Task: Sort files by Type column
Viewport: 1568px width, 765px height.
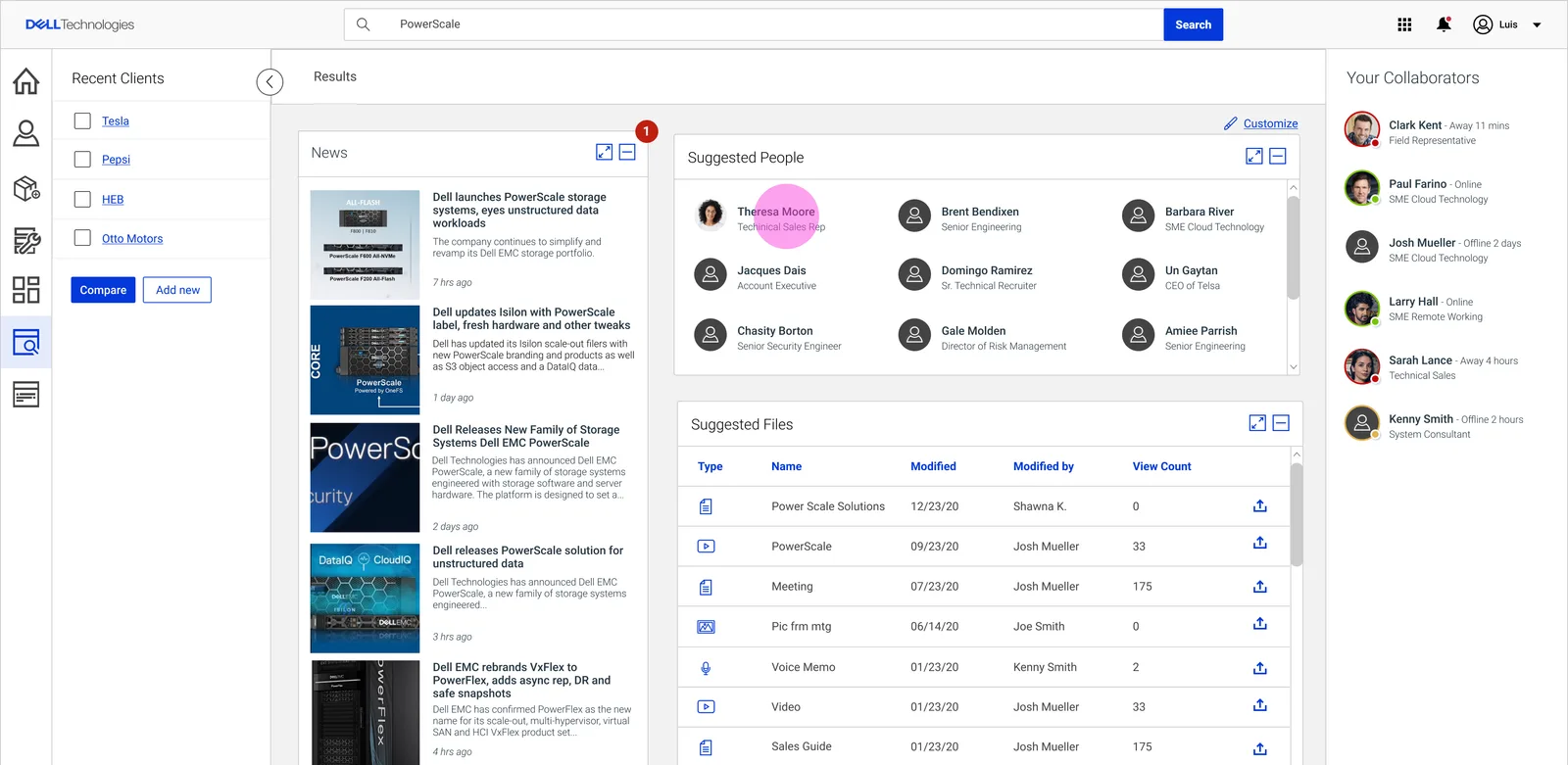Action: pos(710,466)
